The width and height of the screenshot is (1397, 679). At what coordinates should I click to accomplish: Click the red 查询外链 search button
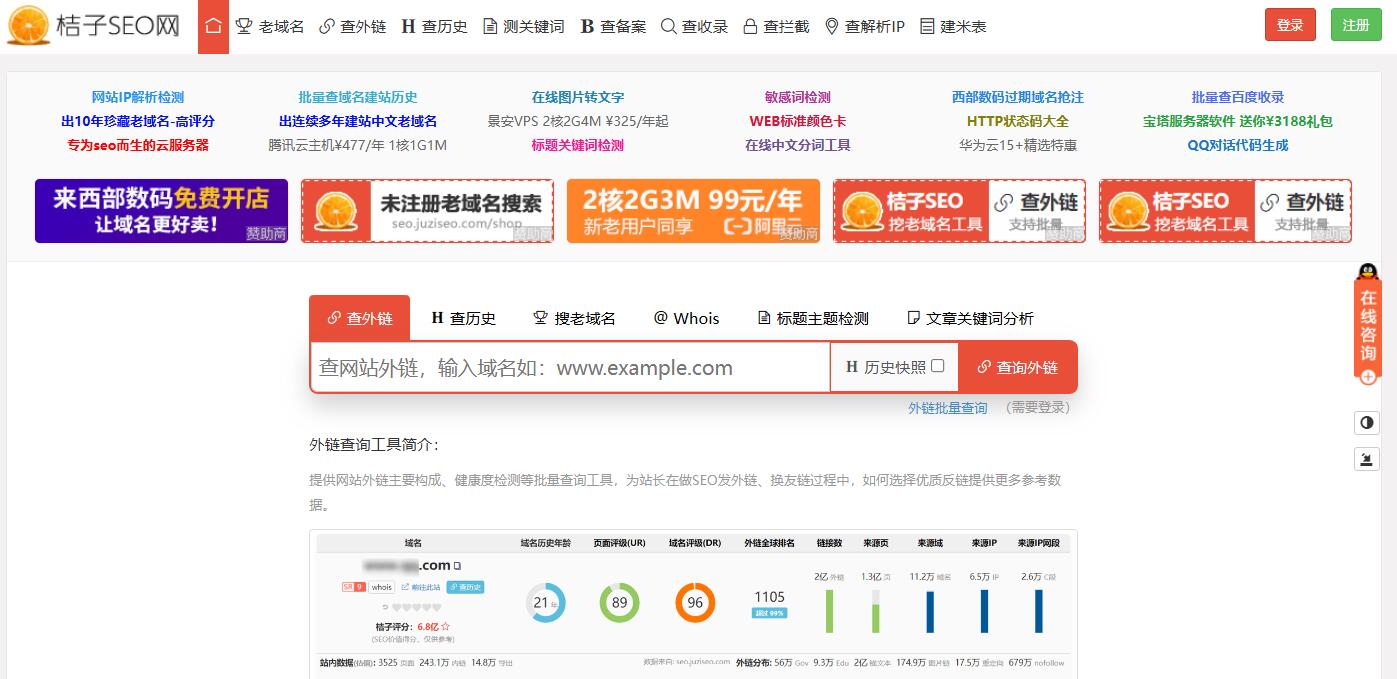(1016, 366)
